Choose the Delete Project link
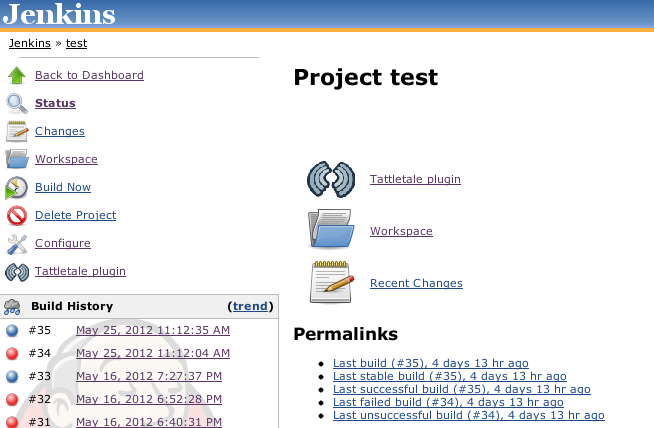 (75, 215)
